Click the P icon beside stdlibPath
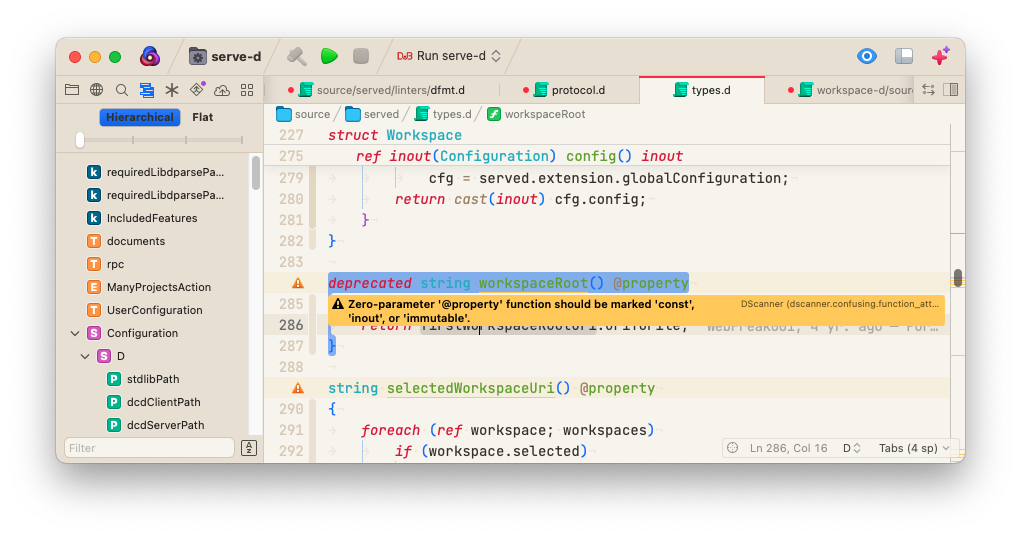This screenshot has height=537, width=1021. click(114, 379)
